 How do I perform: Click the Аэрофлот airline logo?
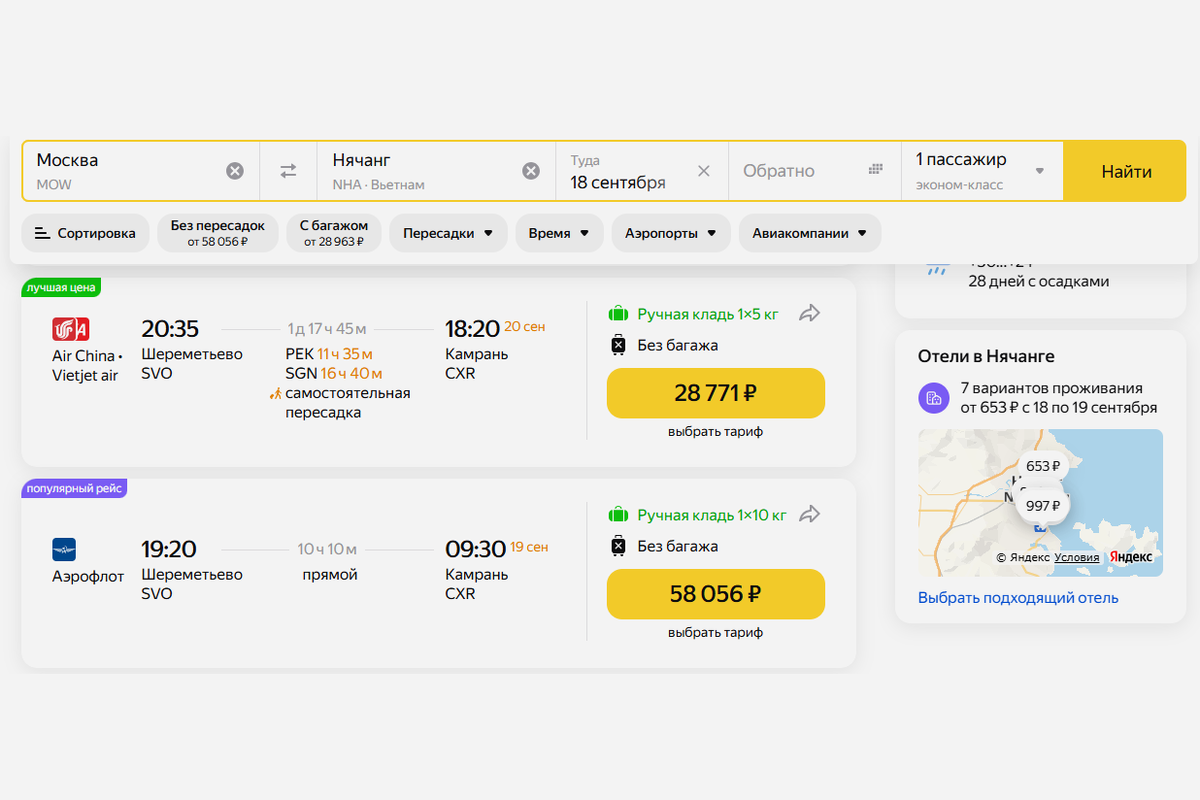[x=64, y=549]
